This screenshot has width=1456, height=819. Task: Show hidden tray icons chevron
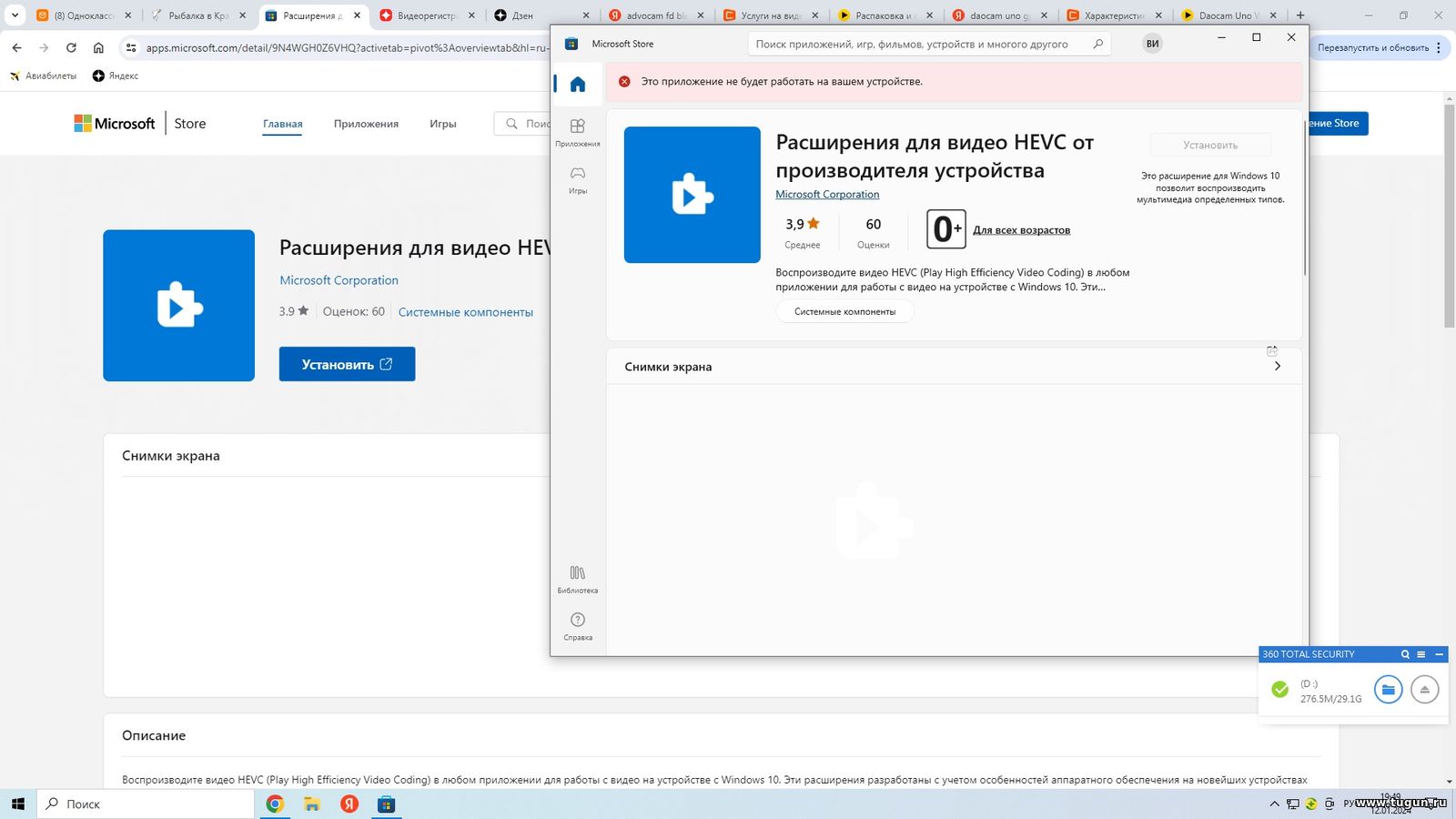1274,804
